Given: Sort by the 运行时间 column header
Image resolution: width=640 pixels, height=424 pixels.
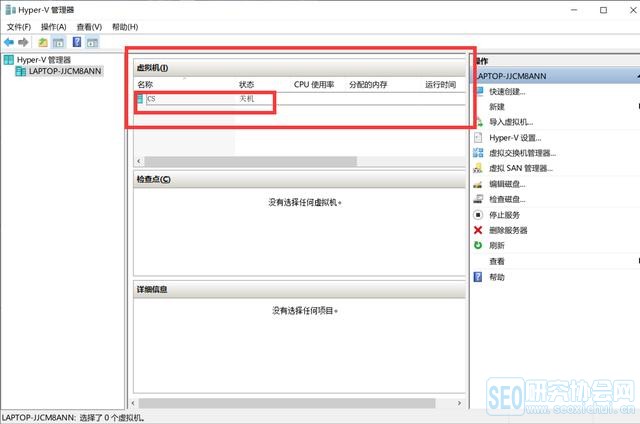Looking at the screenshot, I should [440, 84].
